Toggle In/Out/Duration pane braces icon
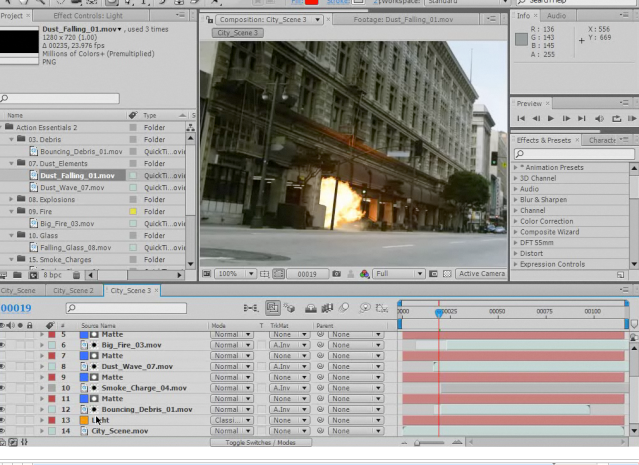The image size is (639, 465). click(x=24, y=442)
